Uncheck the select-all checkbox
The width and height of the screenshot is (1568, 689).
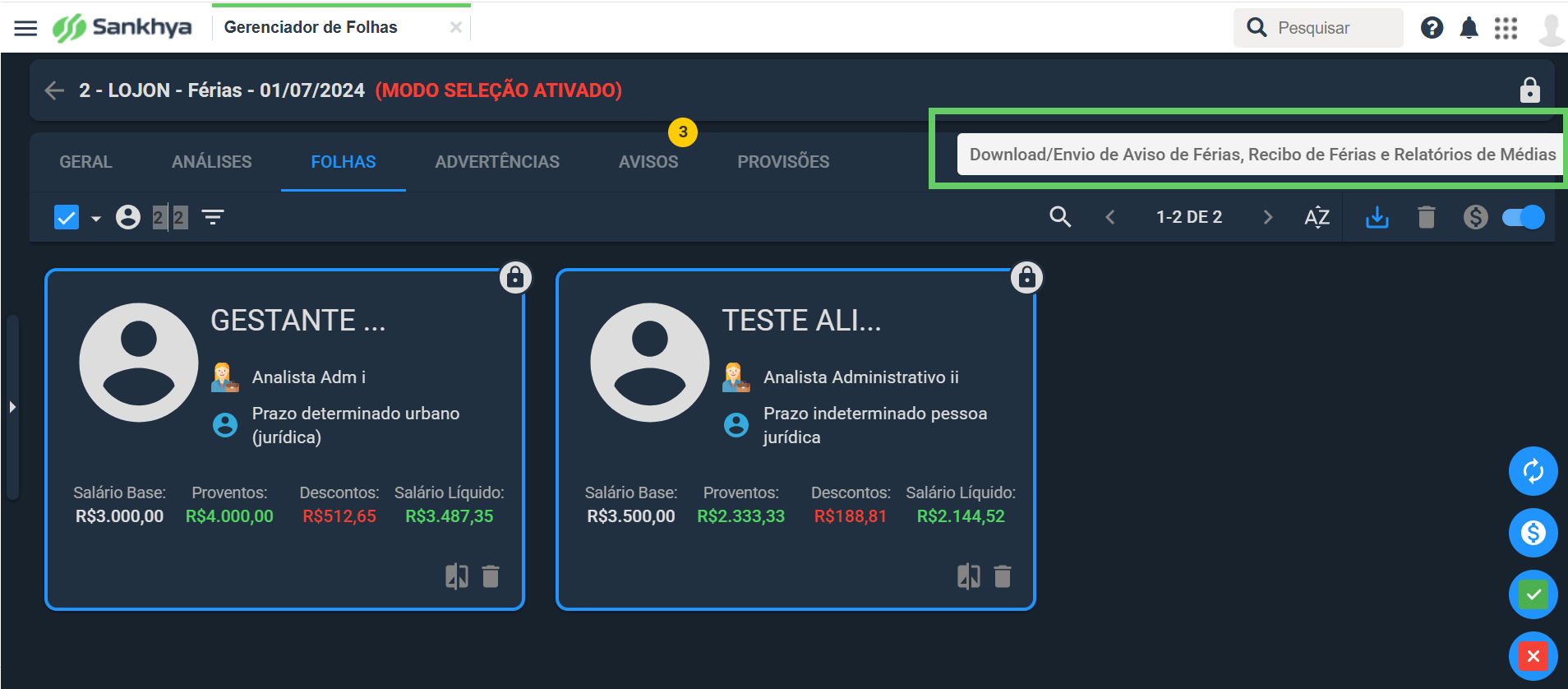67,217
